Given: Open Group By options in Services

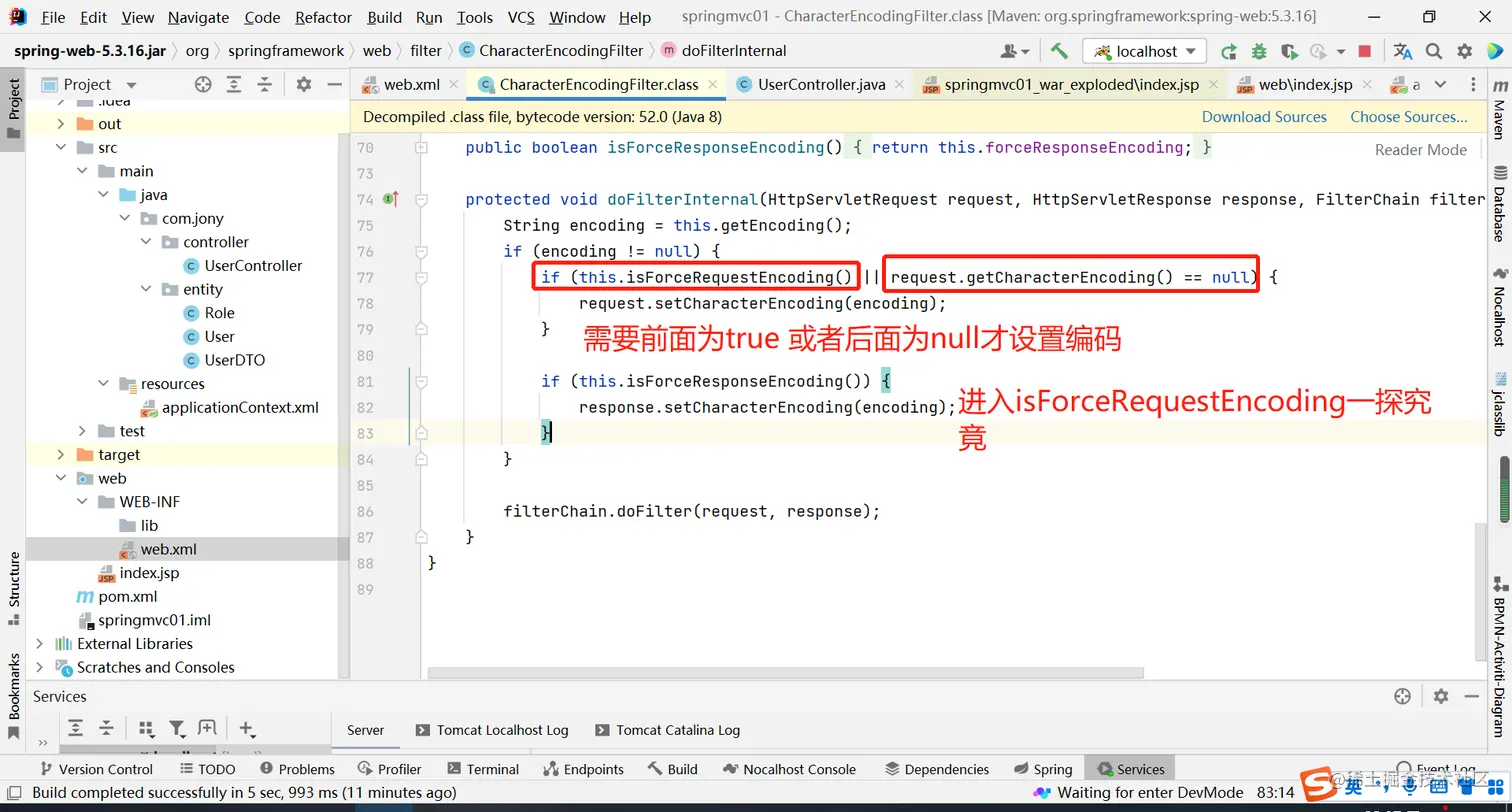Looking at the screenshot, I should tap(146, 728).
